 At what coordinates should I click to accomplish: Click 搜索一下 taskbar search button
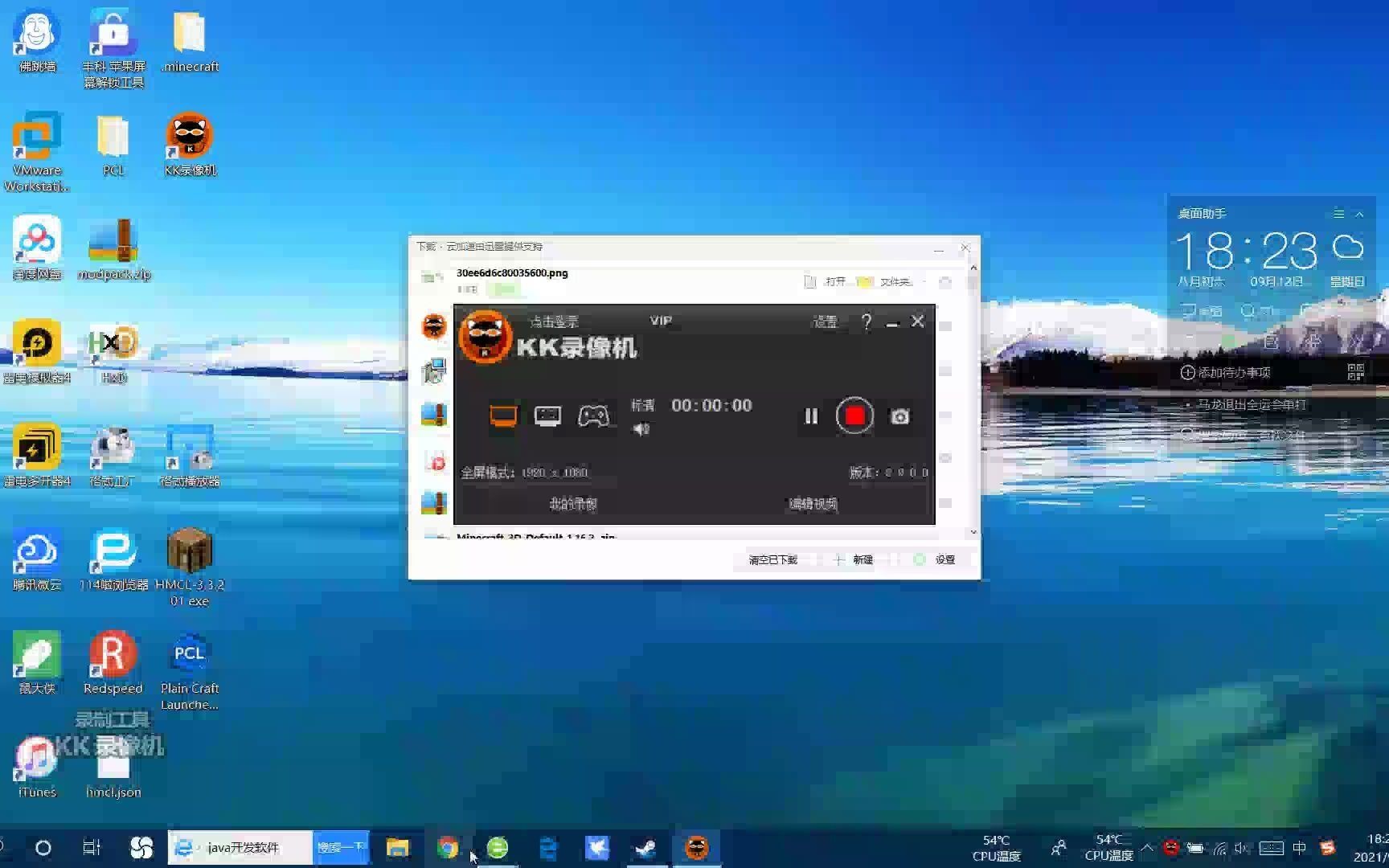(x=341, y=847)
